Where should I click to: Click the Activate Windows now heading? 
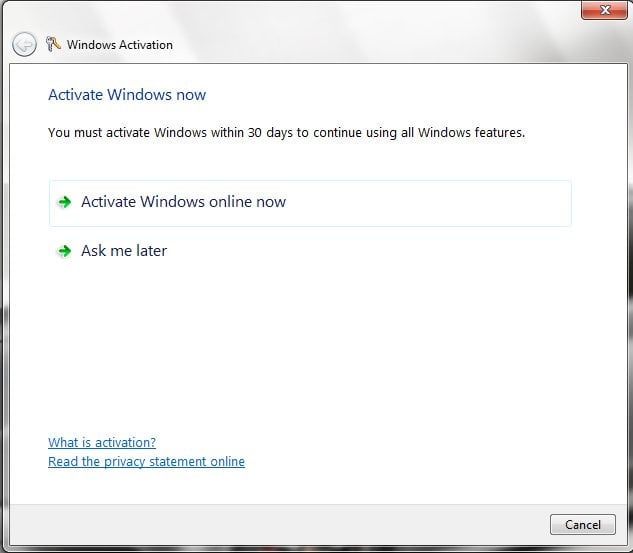tap(127, 95)
